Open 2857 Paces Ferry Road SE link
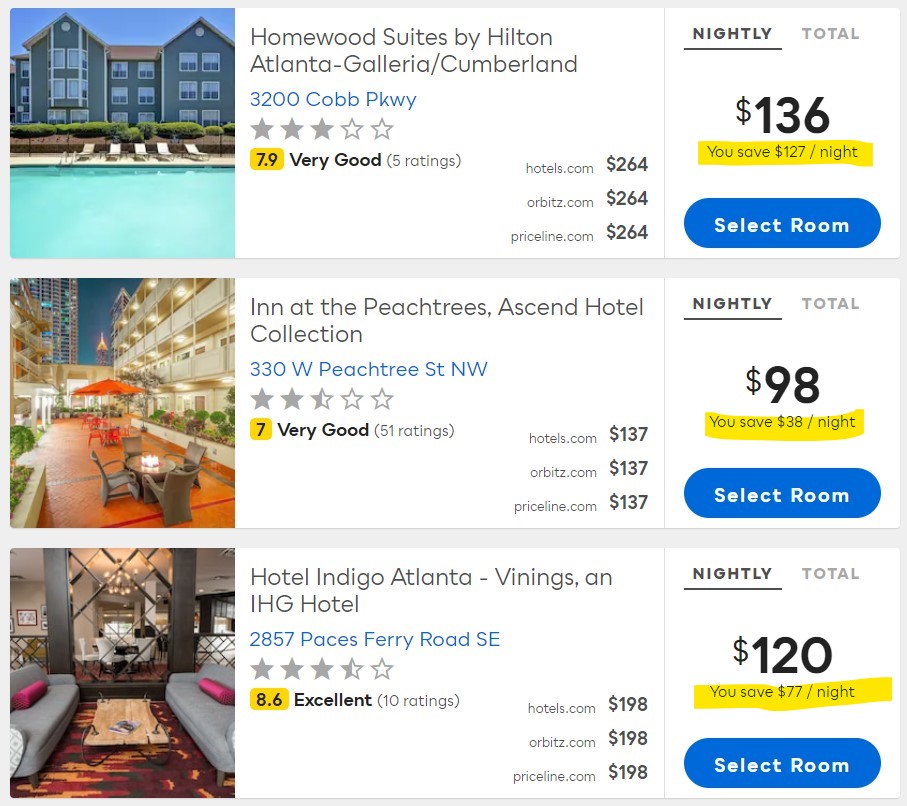The width and height of the screenshot is (907, 806). [374, 640]
